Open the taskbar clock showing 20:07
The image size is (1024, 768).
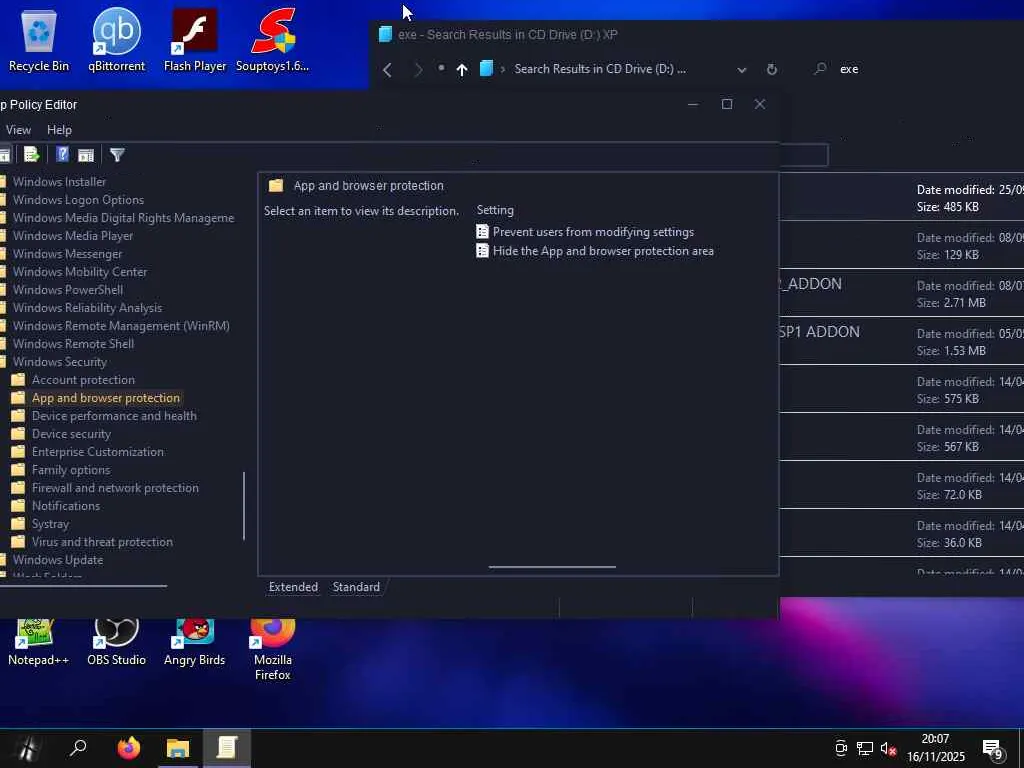point(935,748)
